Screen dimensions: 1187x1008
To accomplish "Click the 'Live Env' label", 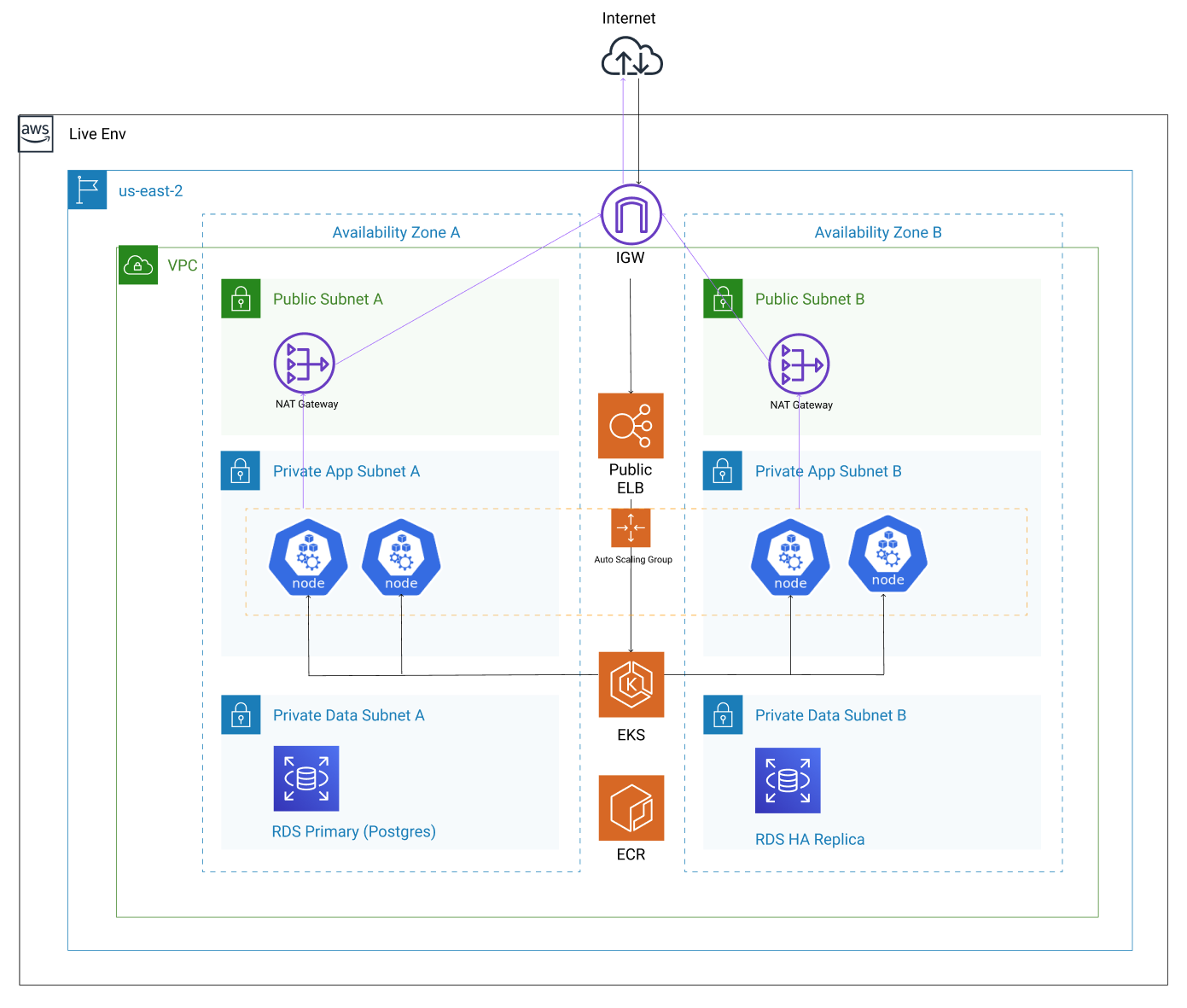I will 97,134.
